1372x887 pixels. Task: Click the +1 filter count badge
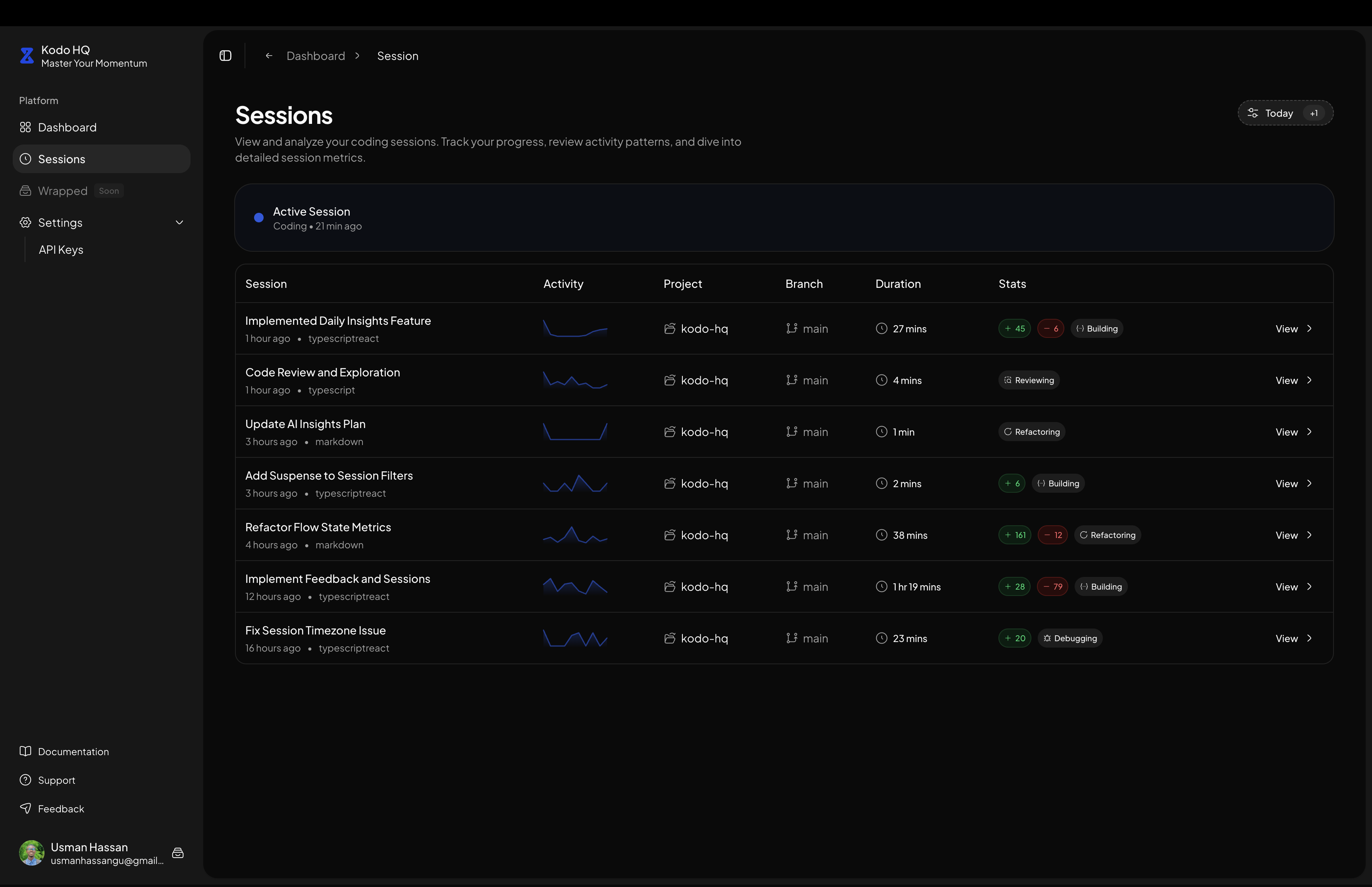1313,114
